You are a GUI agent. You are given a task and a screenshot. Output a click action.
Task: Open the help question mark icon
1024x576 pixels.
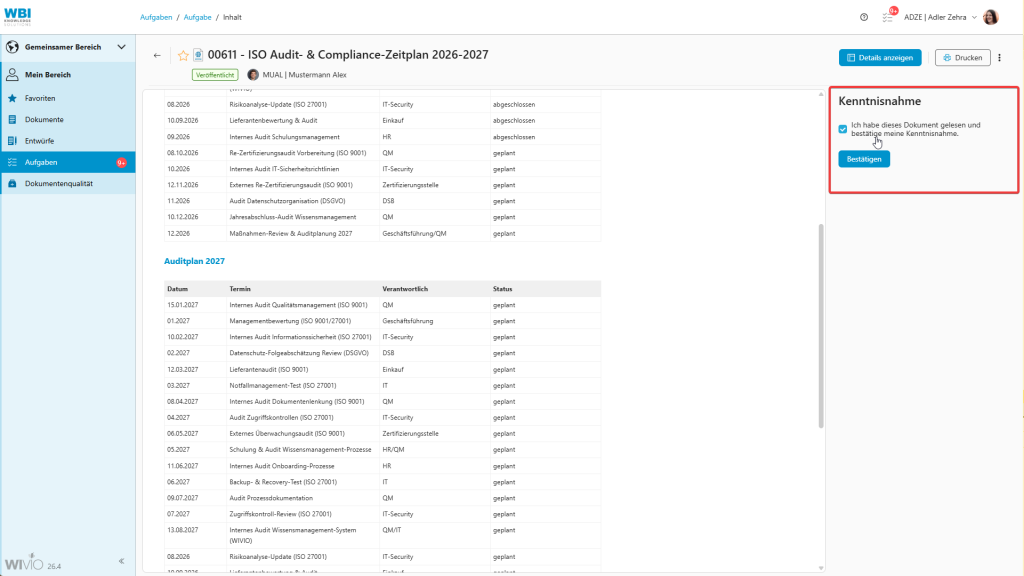pyautogui.click(x=864, y=18)
